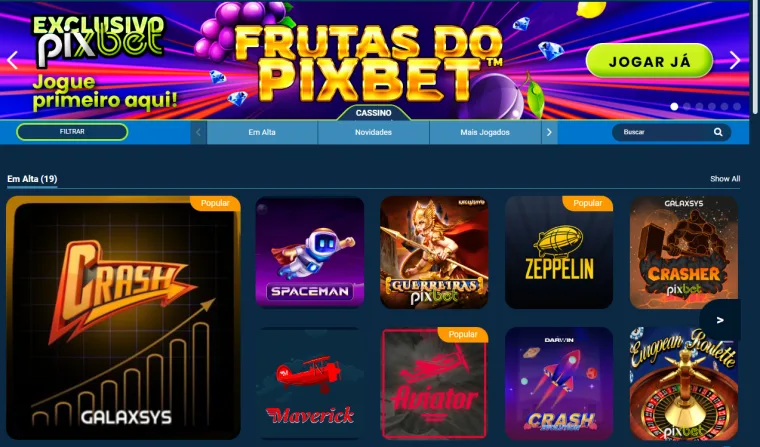Open the Spaceman game tile
Viewport: 760px width, 447px height.
pos(310,252)
